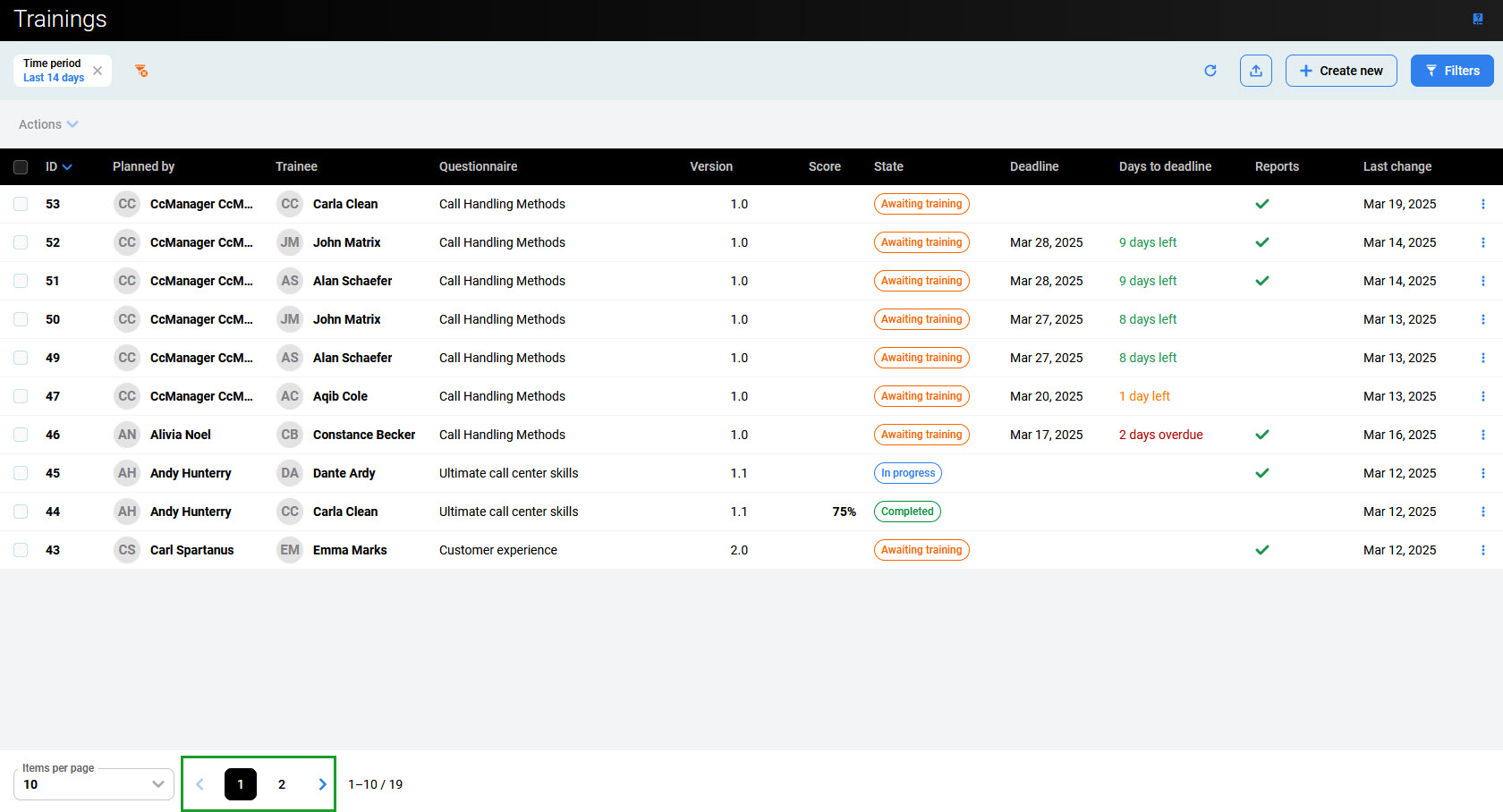
Task: Expand the Actions dropdown
Action: tap(48, 124)
